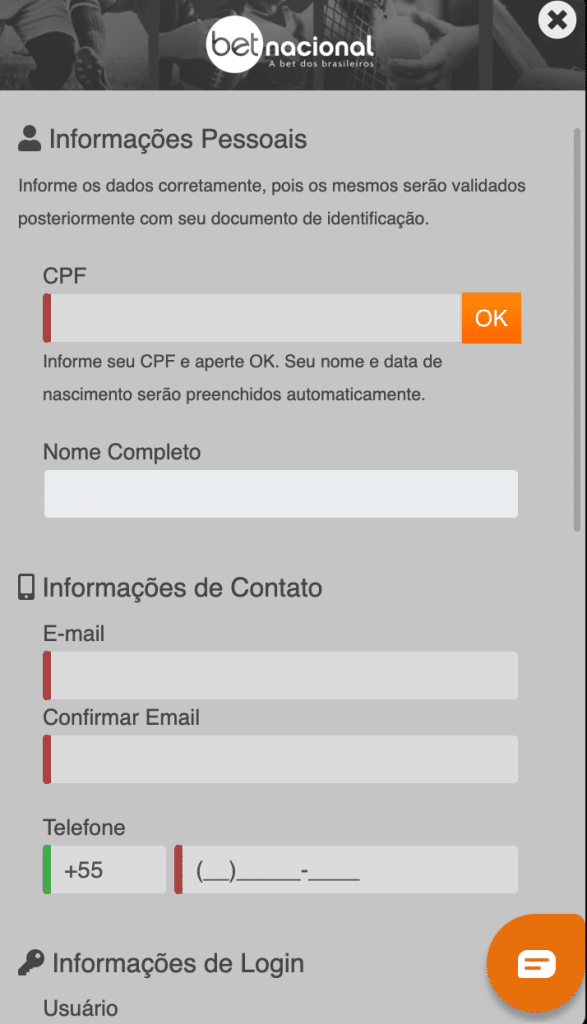The width and height of the screenshot is (587, 1024).
Task: Close the registration form with the X icon
Action: click(x=557, y=20)
